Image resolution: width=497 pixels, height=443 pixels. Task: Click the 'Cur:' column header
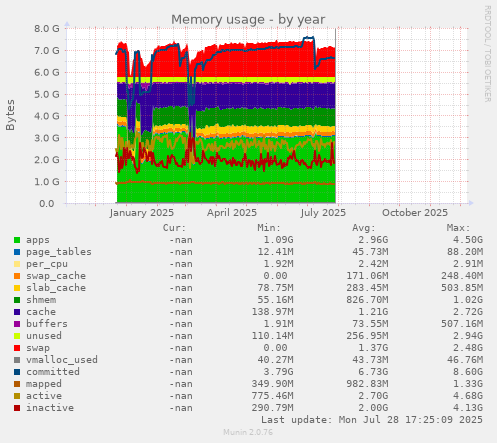[174, 228]
